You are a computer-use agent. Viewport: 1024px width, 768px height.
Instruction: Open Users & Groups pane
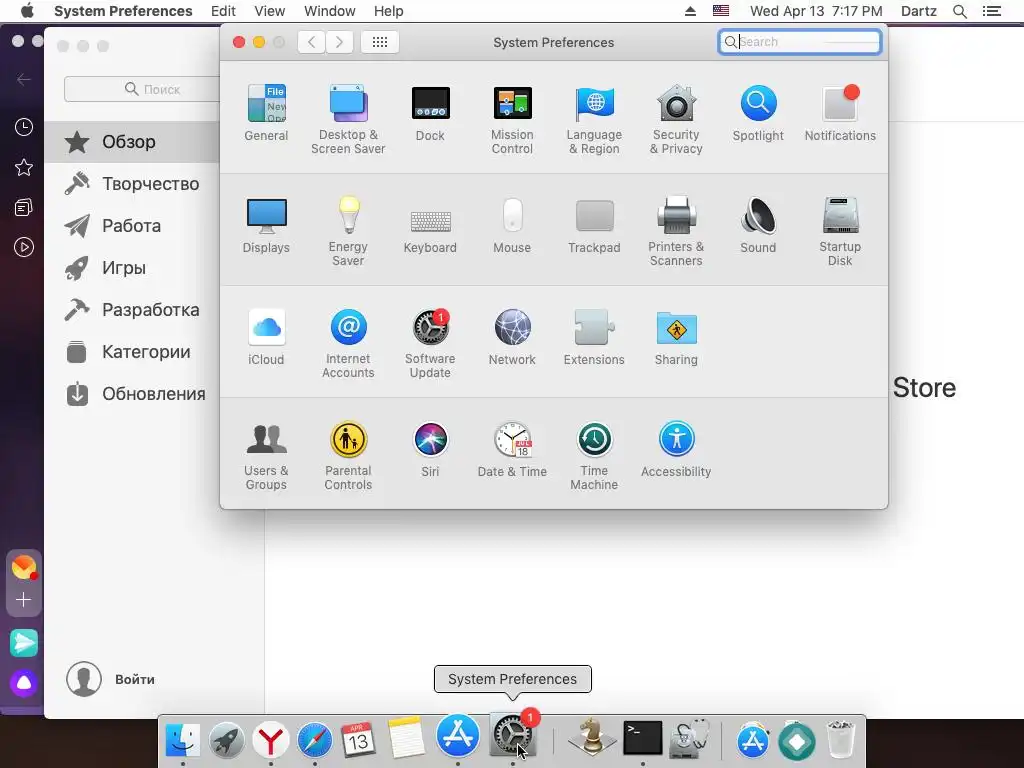point(266,456)
